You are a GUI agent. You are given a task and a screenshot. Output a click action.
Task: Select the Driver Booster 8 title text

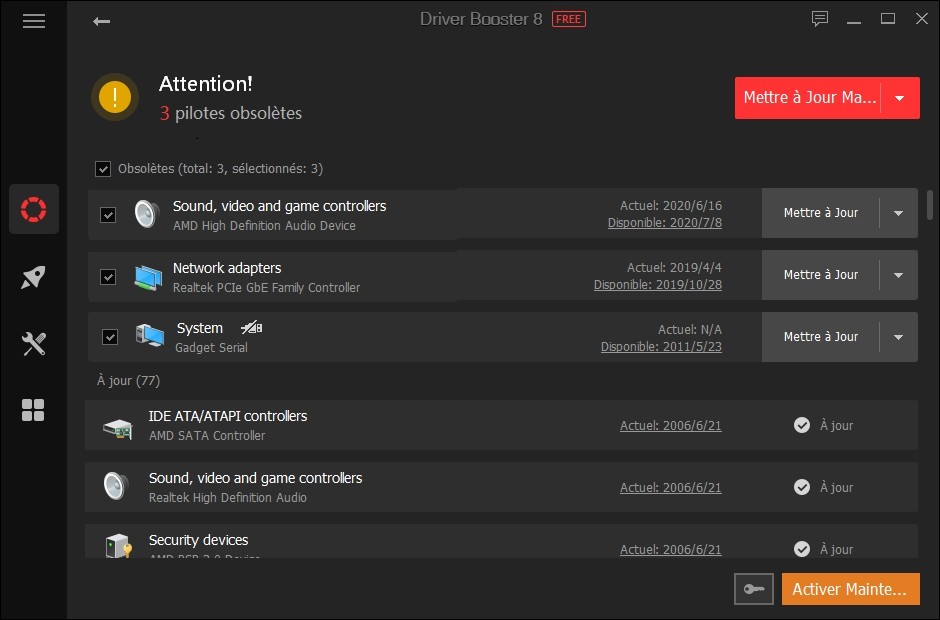(x=481, y=19)
